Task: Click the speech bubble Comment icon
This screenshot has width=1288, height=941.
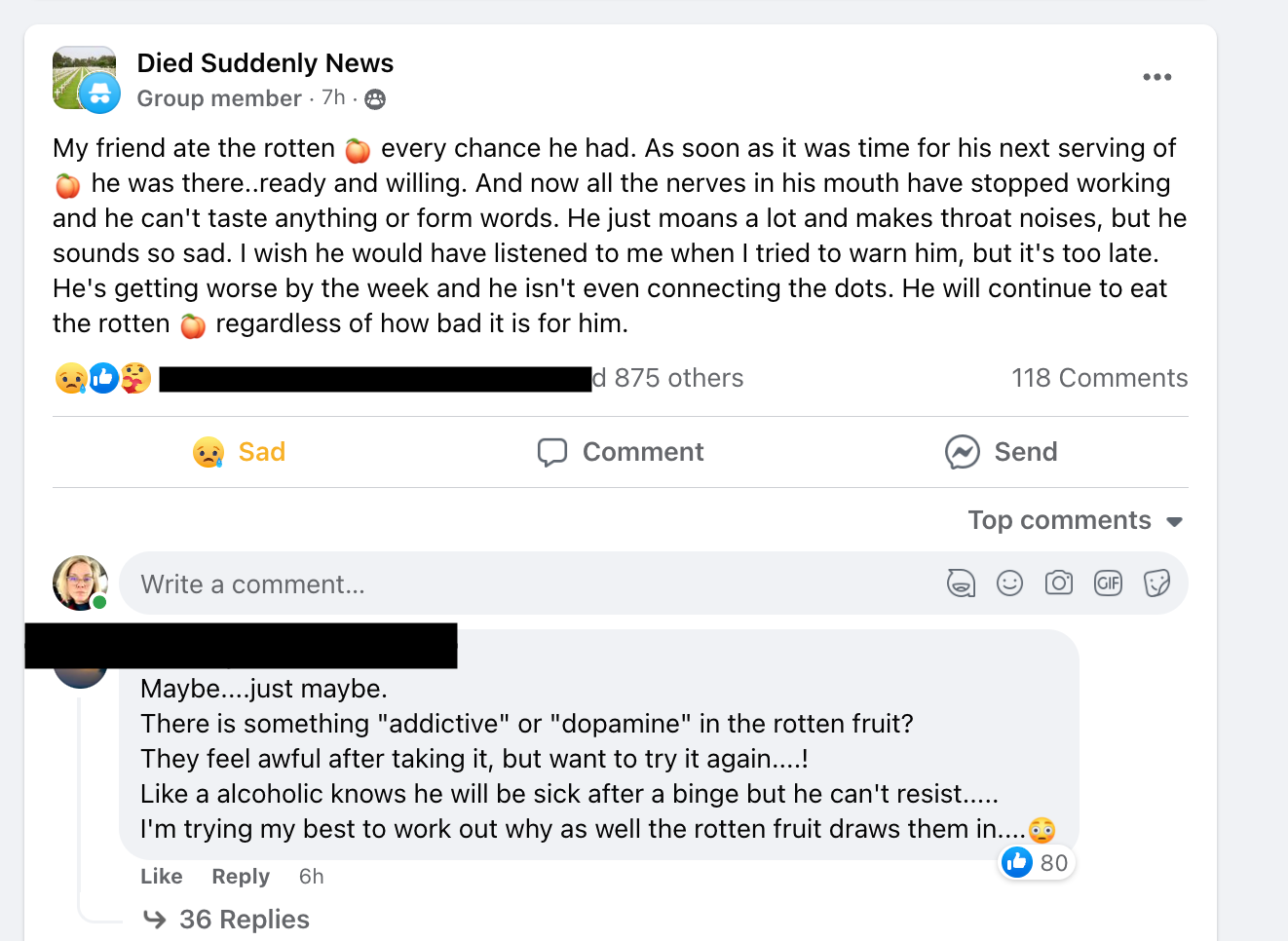Action: 552,452
